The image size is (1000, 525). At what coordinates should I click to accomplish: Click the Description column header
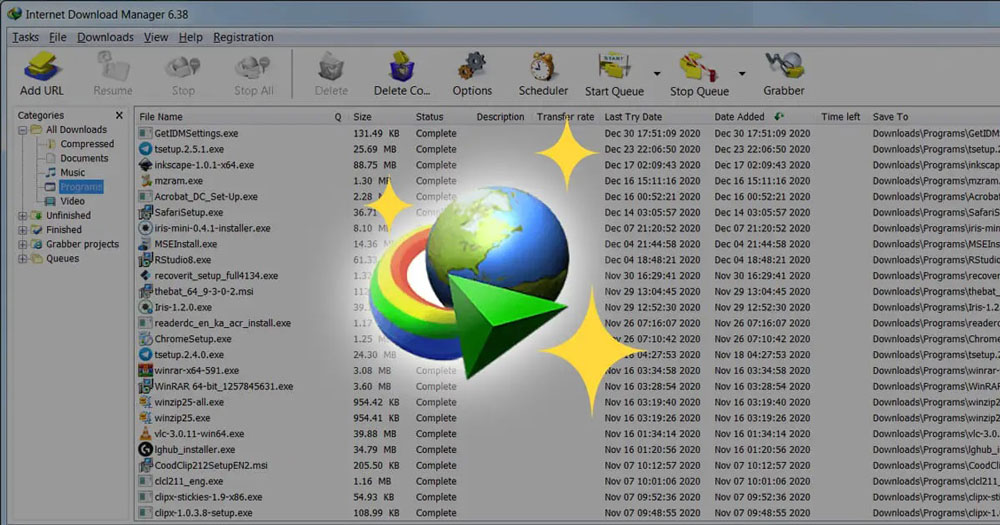[x=500, y=117]
